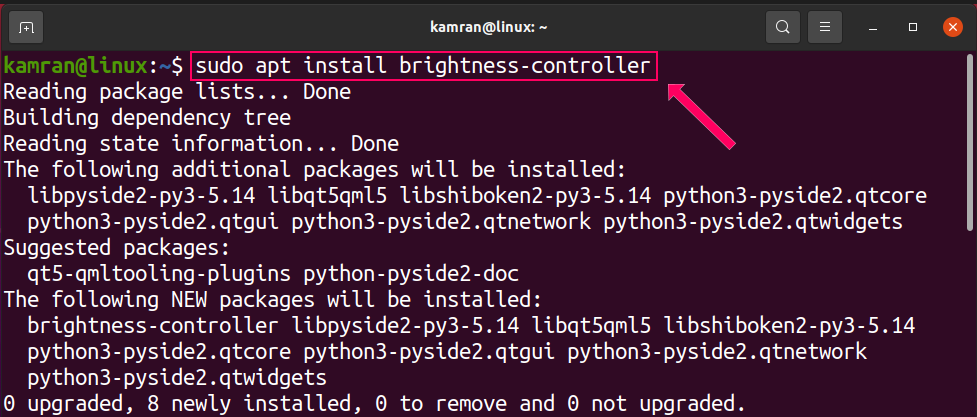Open a new terminal tab
Viewport: 977px width, 417px height.
click(x=26, y=26)
